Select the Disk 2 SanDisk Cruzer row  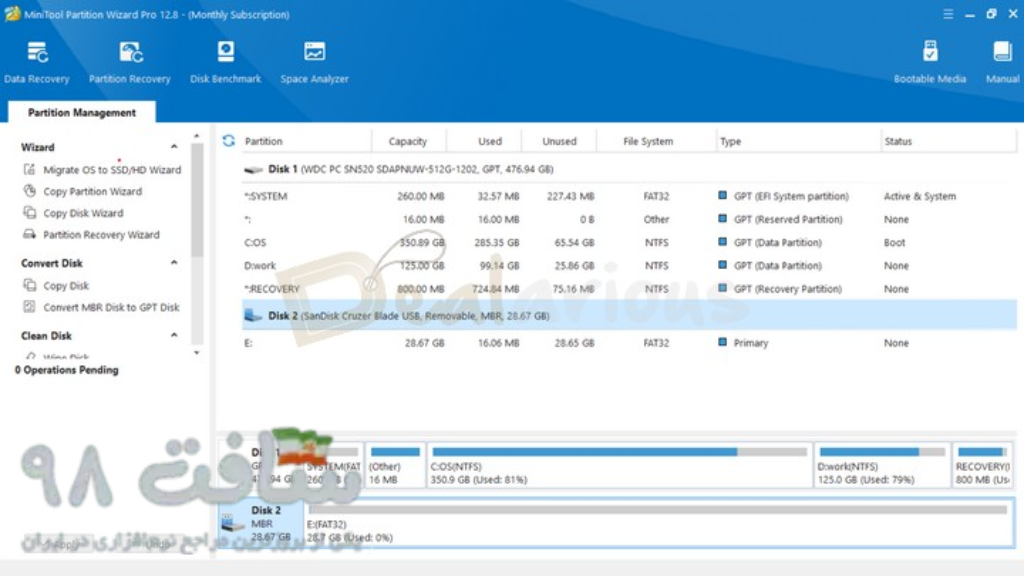[x=629, y=315]
